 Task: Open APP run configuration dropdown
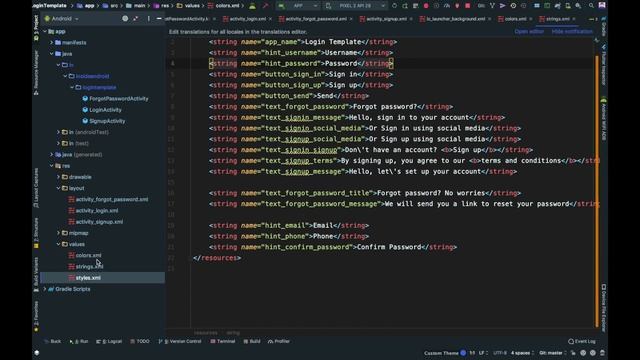298,6
